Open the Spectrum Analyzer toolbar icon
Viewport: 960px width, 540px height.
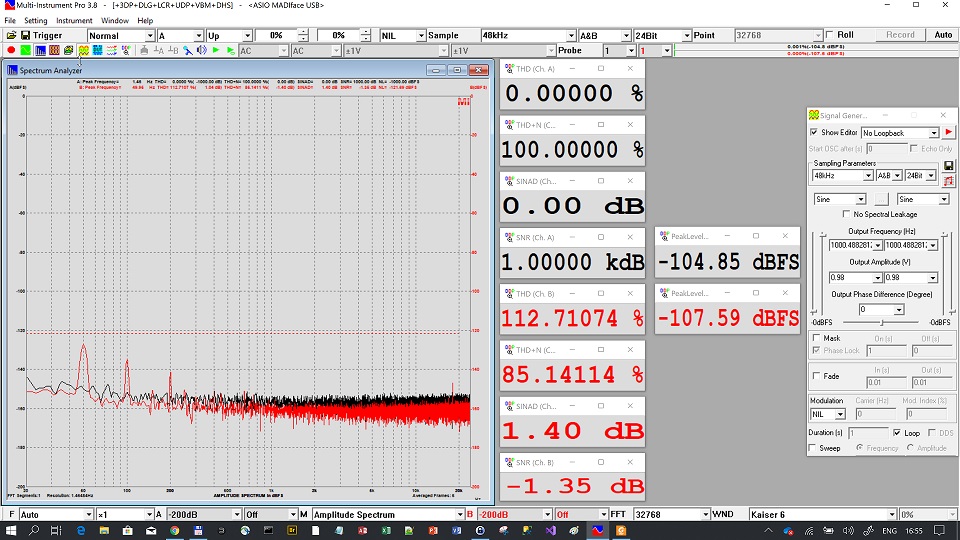(x=40, y=50)
